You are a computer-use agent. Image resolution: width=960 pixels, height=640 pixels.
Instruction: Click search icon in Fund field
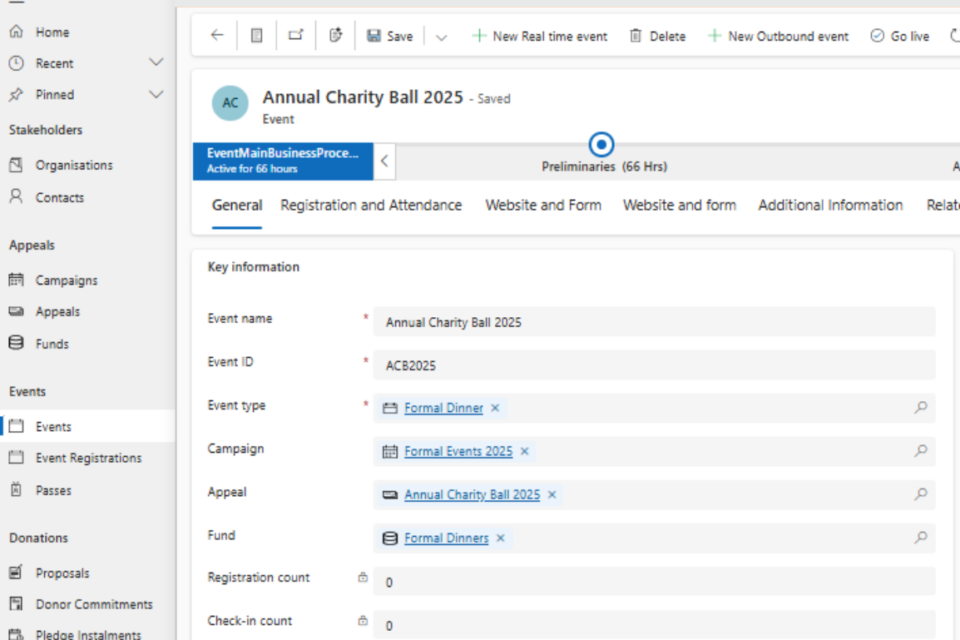(921, 538)
